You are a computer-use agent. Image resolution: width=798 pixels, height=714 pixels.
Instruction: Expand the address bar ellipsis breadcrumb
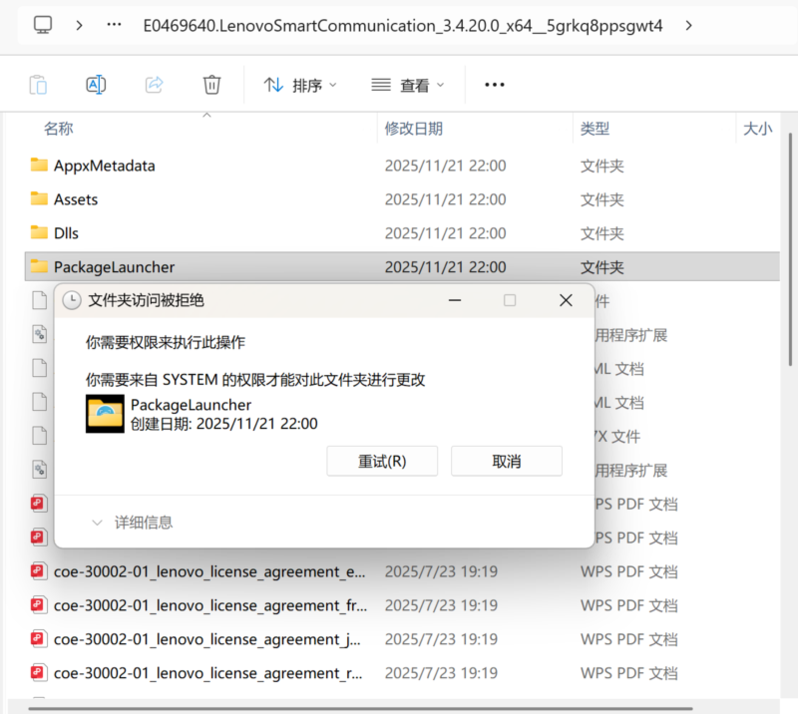(x=114, y=25)
